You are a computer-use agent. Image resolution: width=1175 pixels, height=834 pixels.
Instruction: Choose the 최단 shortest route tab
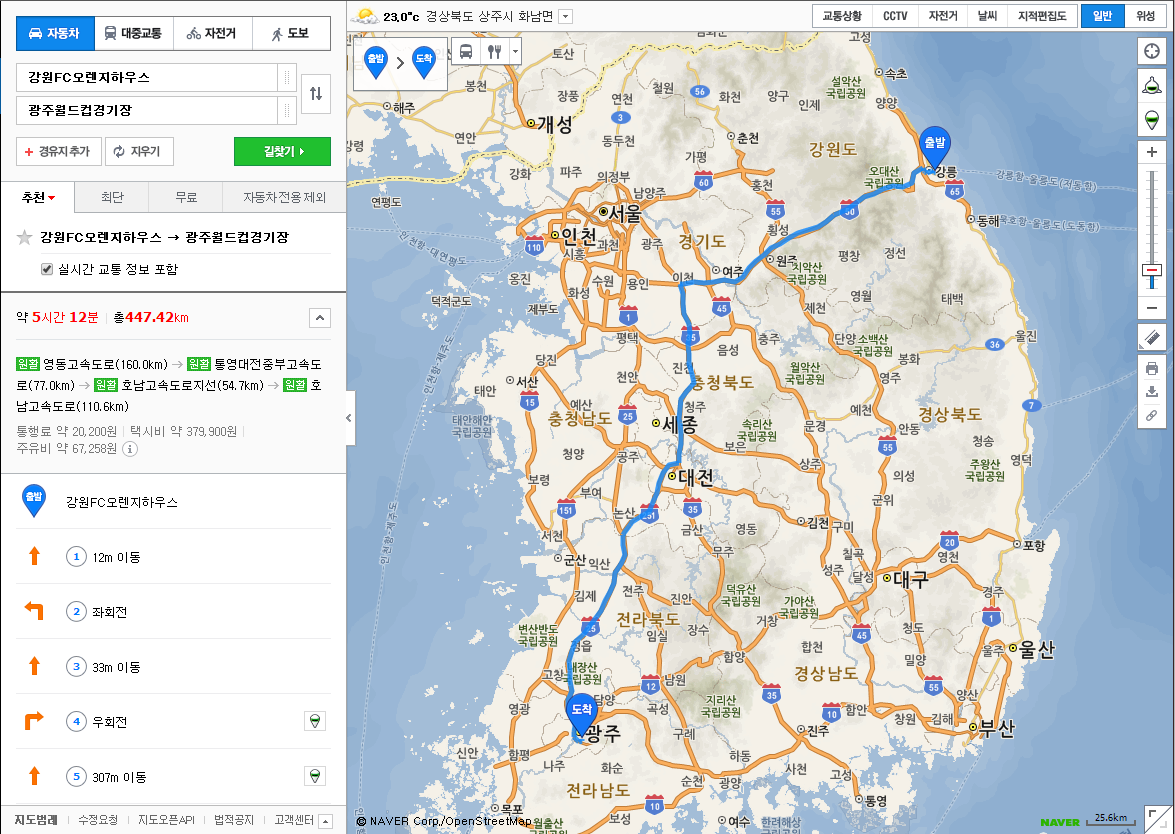point(112,197)
